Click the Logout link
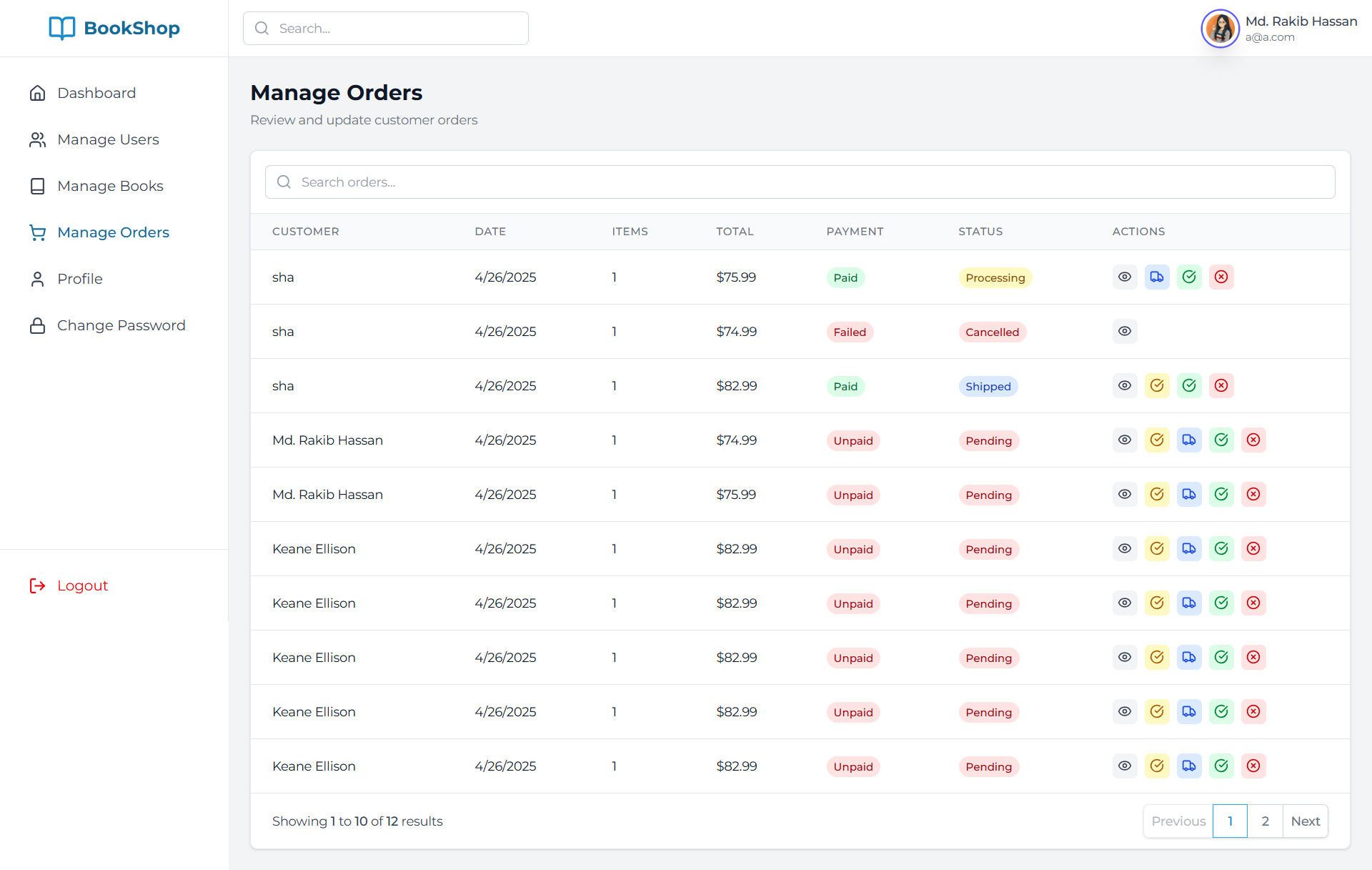1372x870 pixels. pos(82,585)
